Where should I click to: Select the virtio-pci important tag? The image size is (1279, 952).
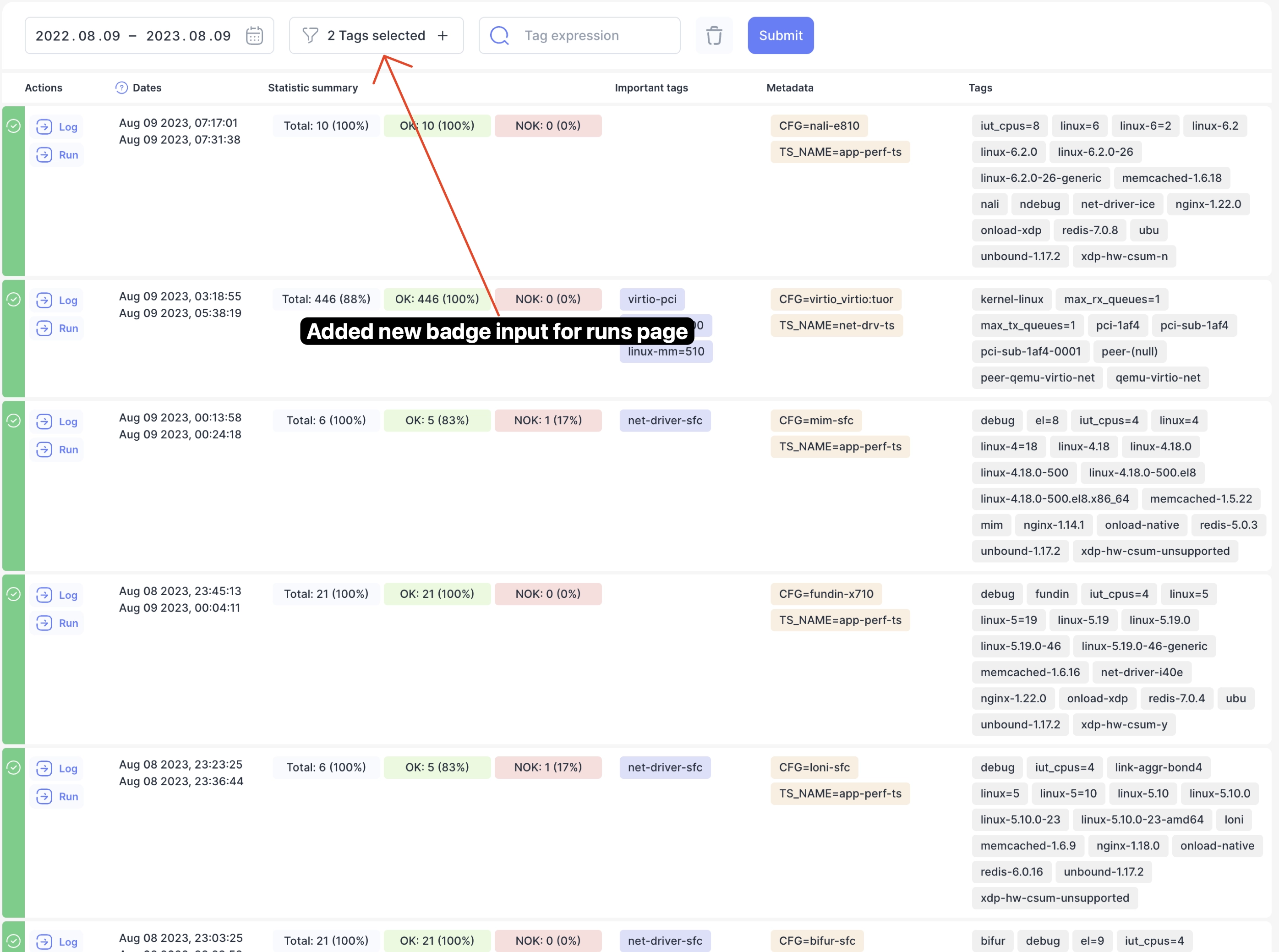651,299
